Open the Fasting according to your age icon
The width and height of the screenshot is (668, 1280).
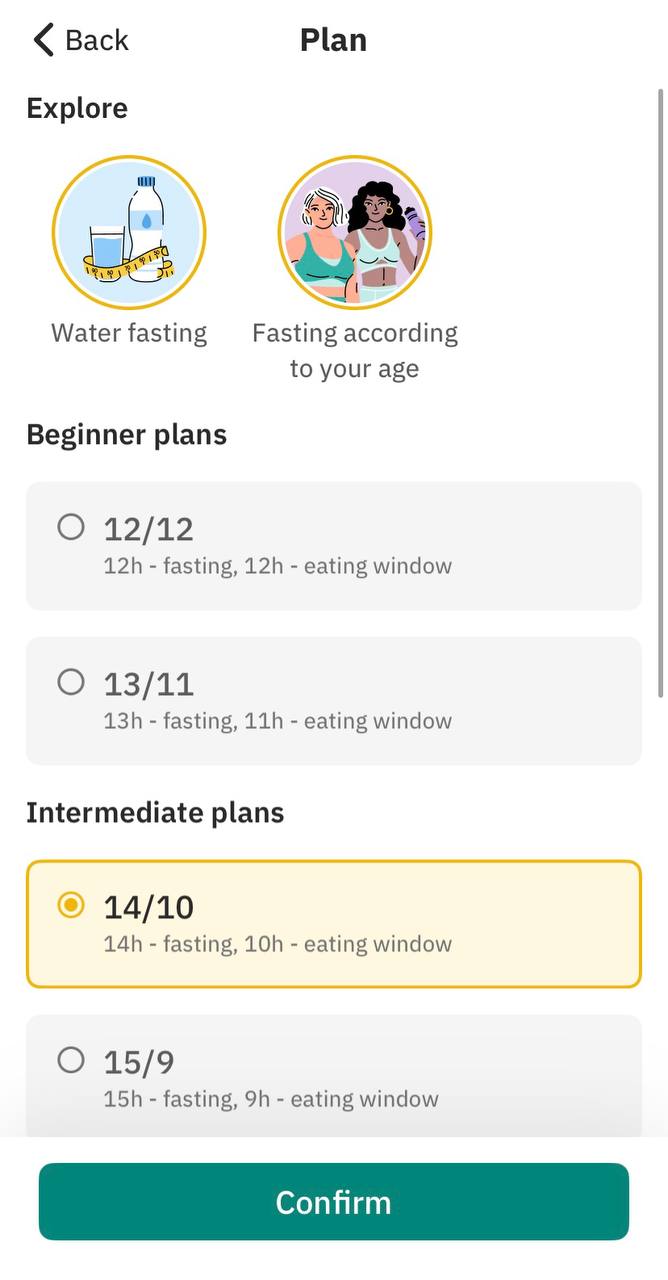click(355, 233)
